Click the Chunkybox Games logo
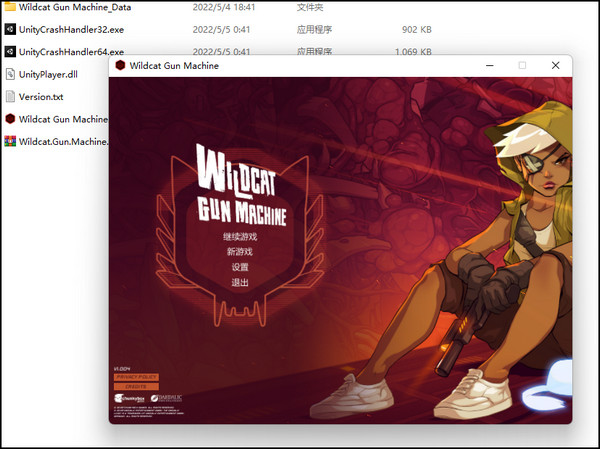The image size is (600, 449). point(129,398)
